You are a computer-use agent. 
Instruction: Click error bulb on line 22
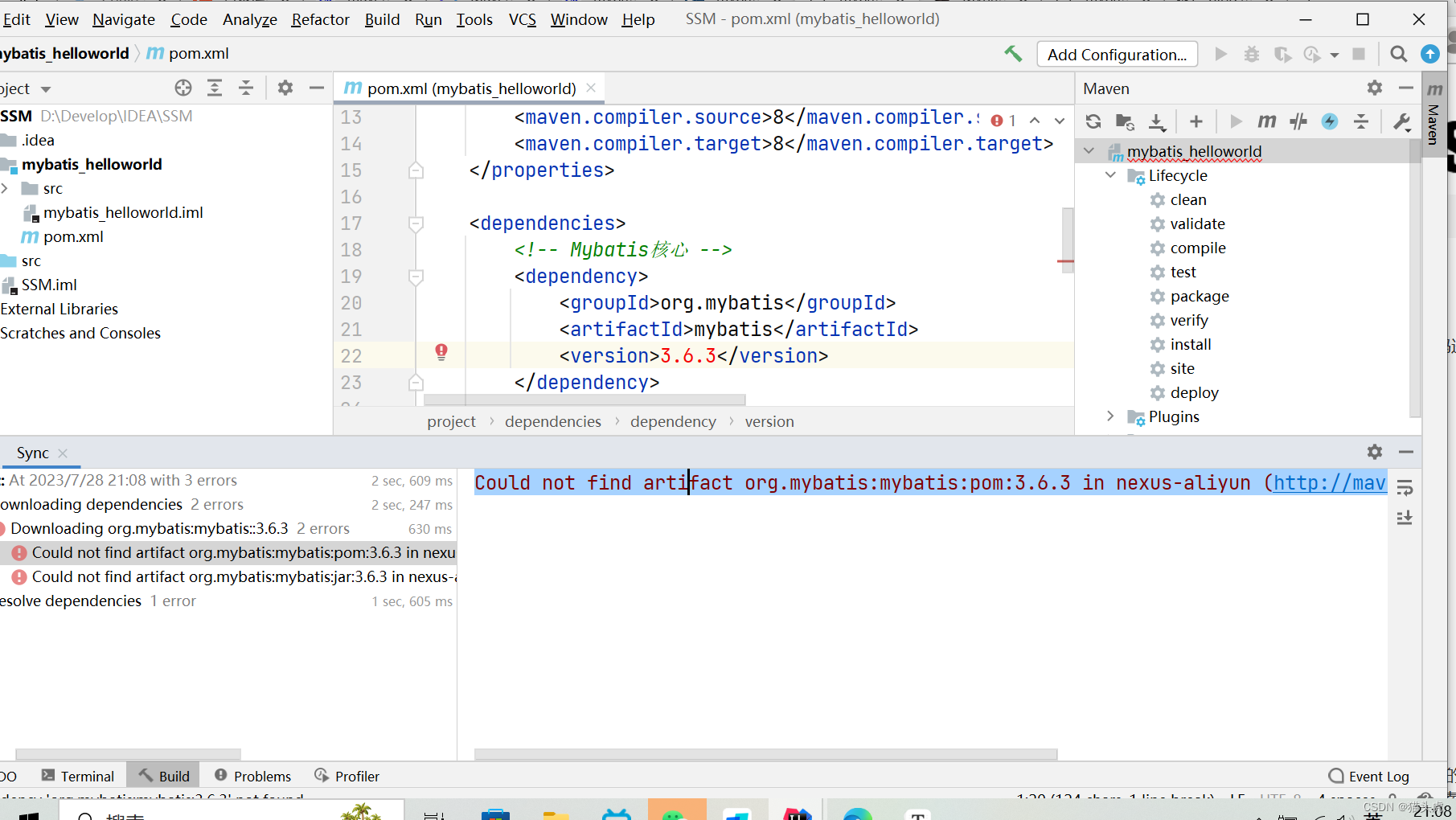[x=441, y=351]
